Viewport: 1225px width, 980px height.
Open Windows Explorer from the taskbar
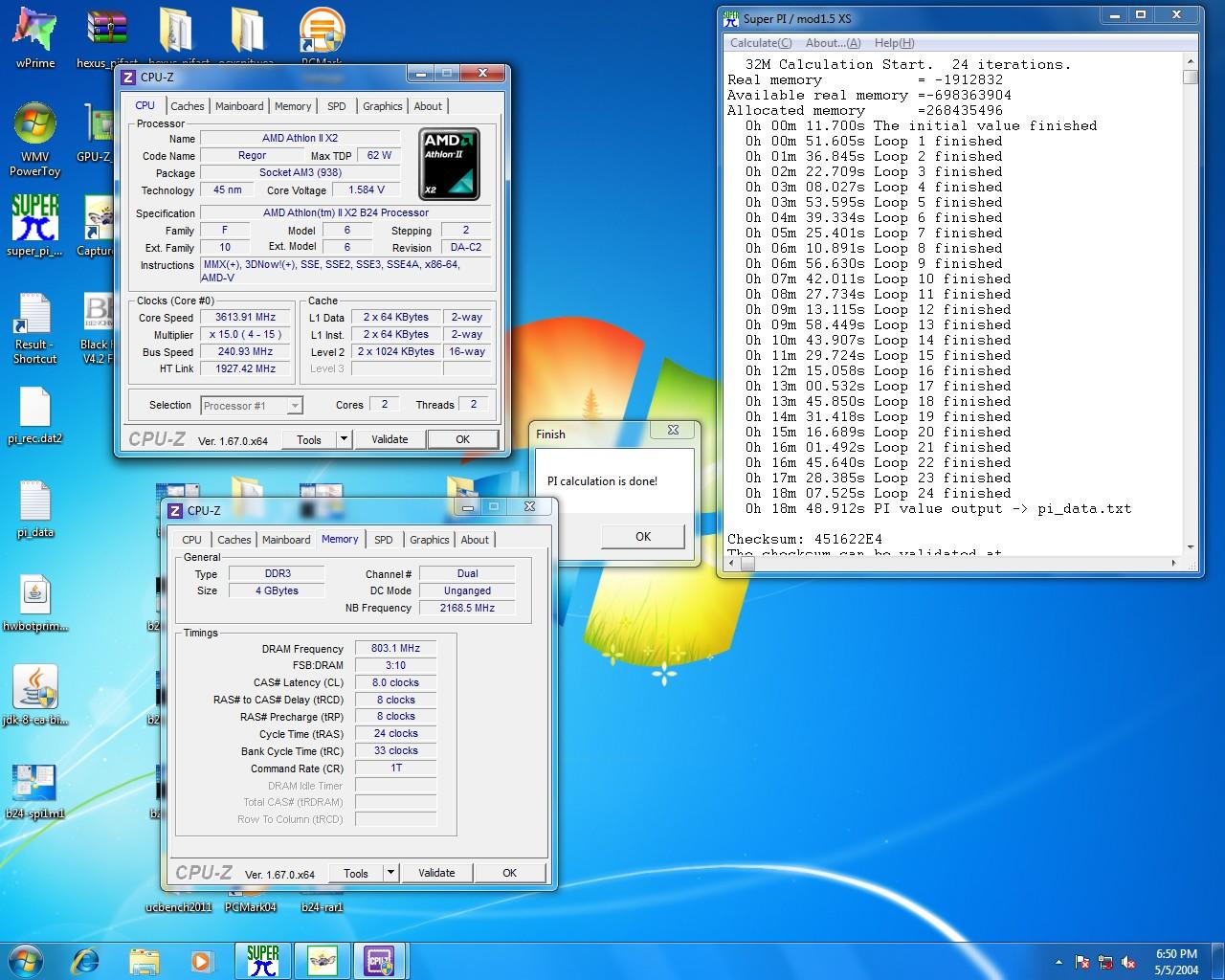click(144, 960)
